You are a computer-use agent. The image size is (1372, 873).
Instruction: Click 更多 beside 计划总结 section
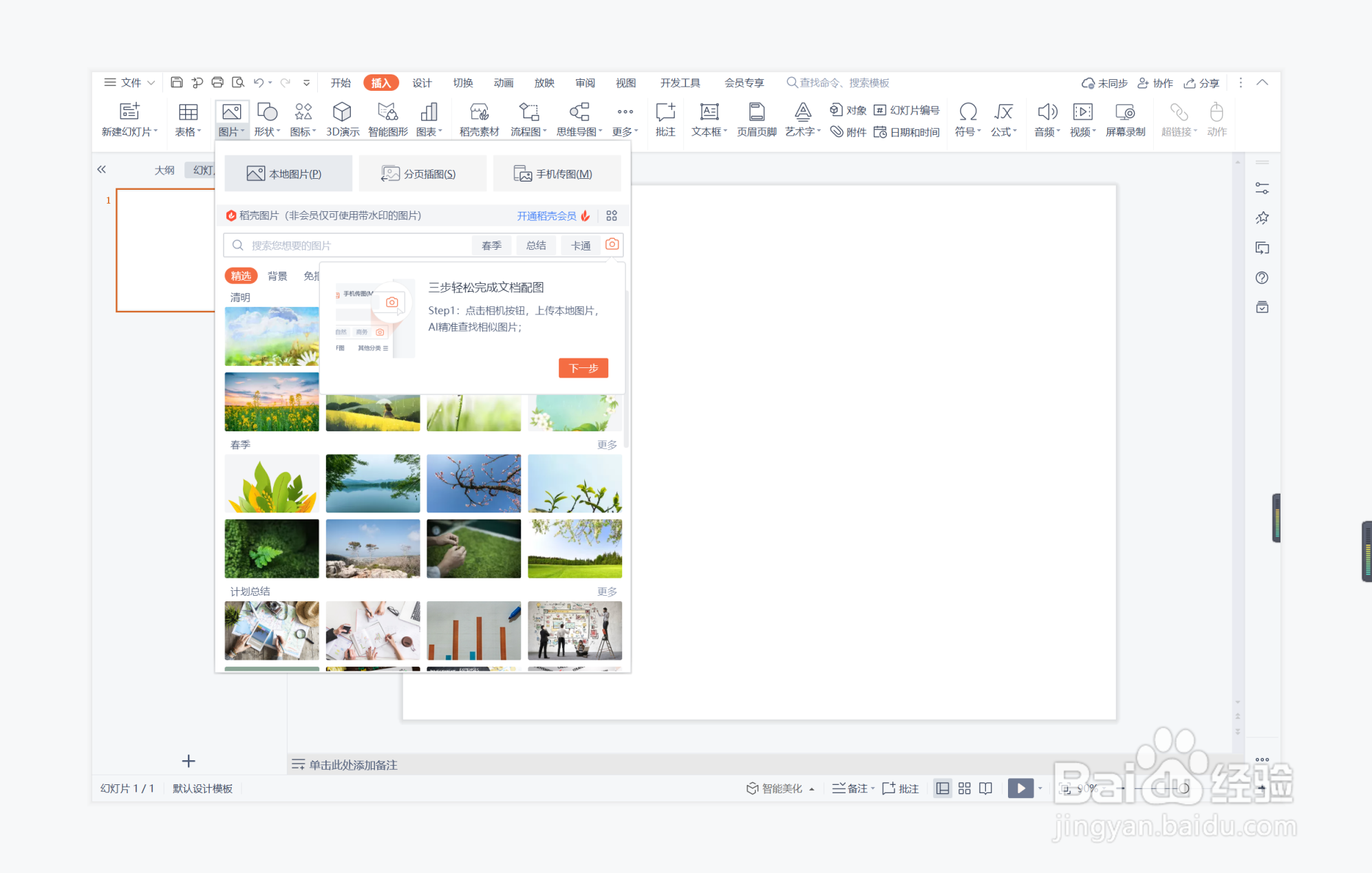pyautogui.click(x=607, y=592)
